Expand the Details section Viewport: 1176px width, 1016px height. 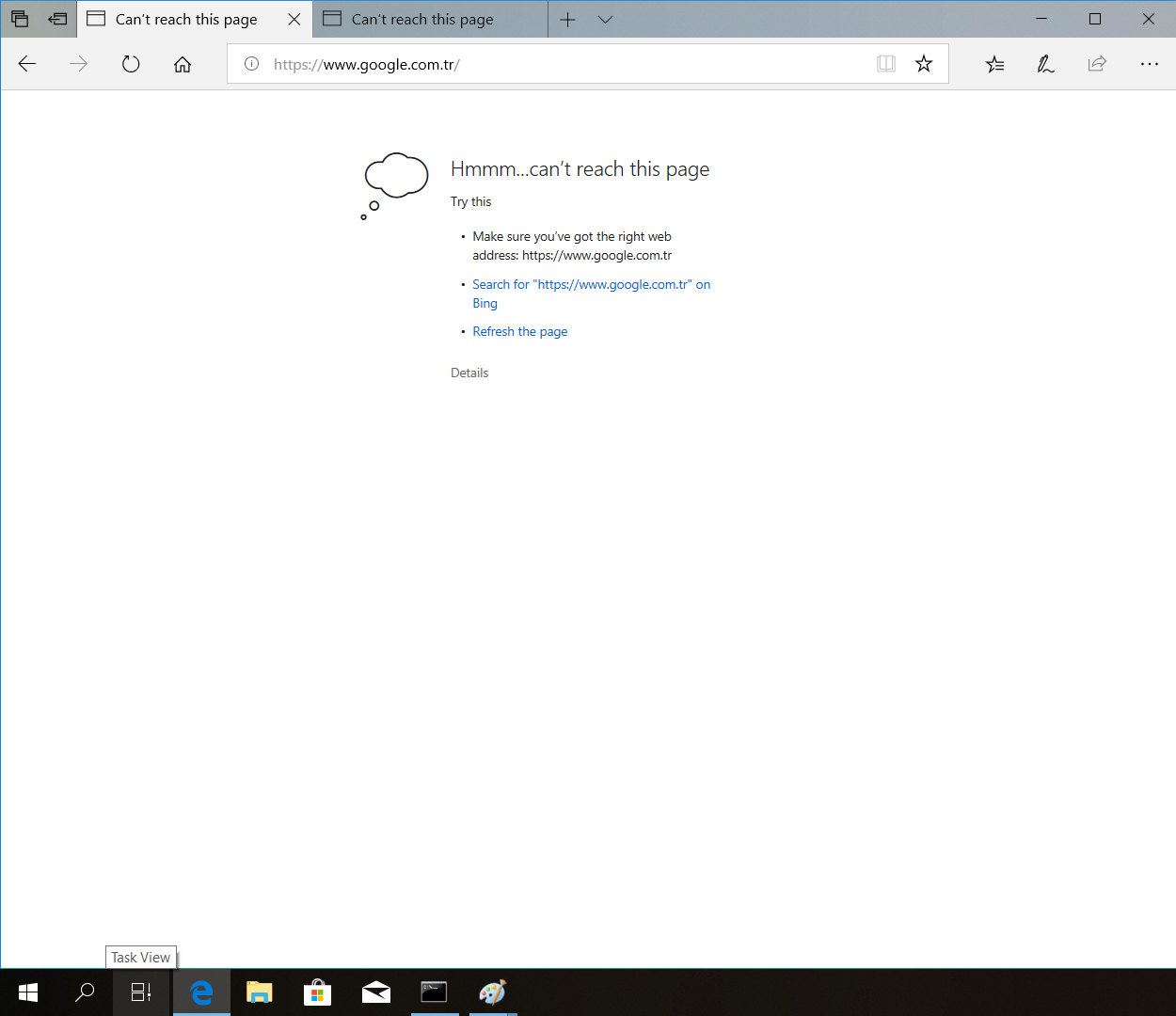pyautogui.click(x=469, y=373)
